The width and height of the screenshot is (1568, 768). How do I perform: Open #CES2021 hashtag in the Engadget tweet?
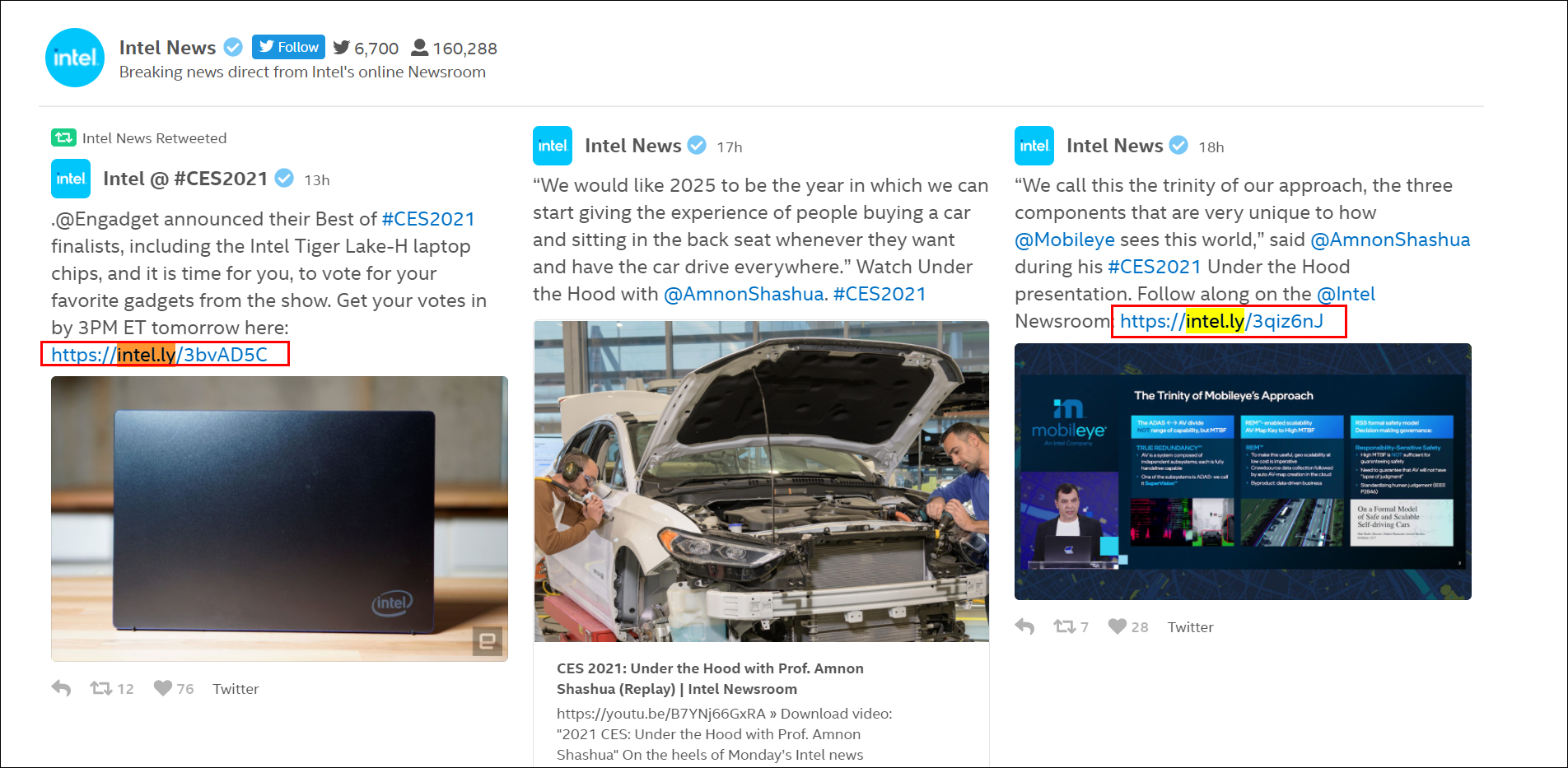pyautogui.click(x=428, y=219)
